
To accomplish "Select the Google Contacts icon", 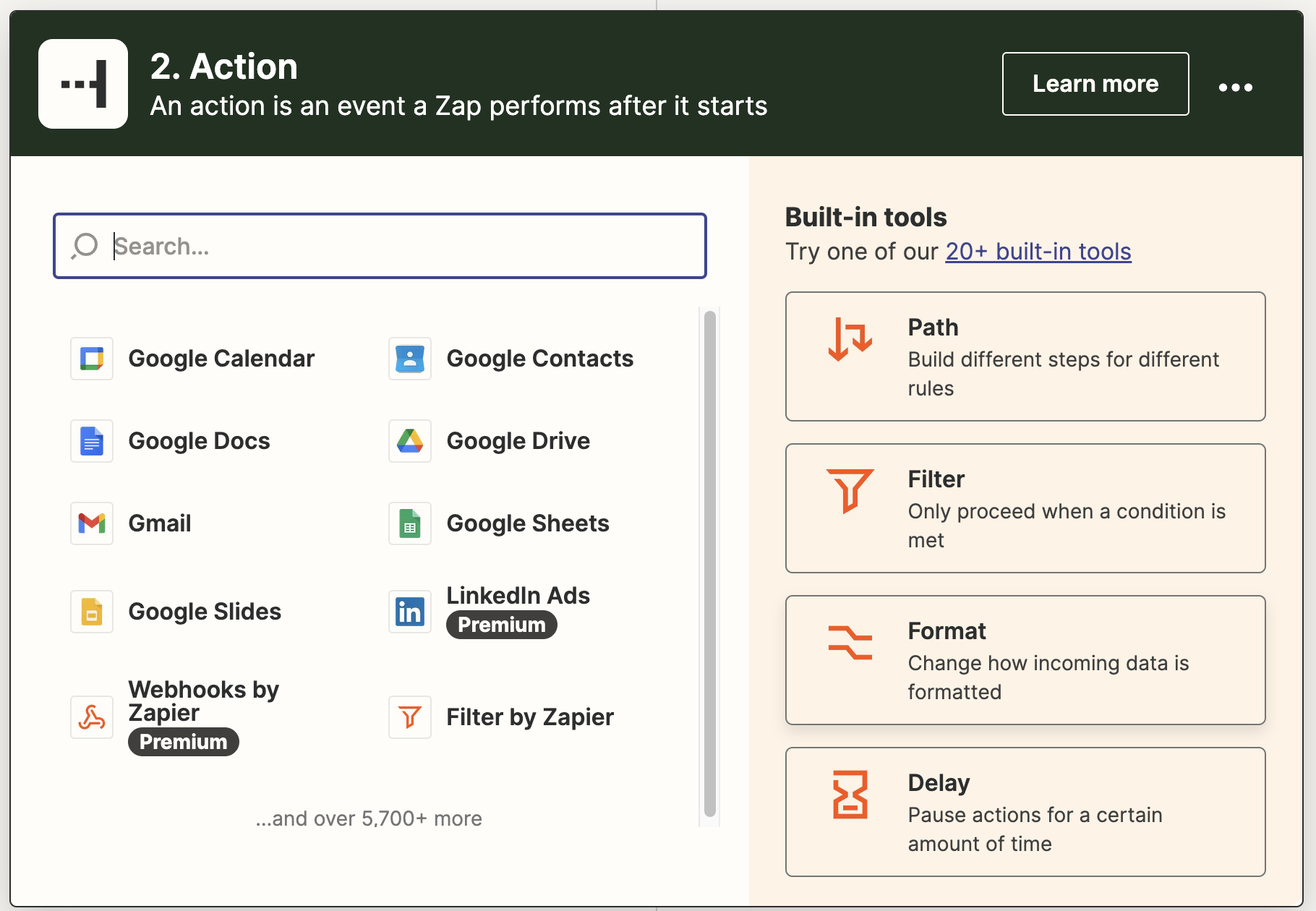I will (410, 359).
